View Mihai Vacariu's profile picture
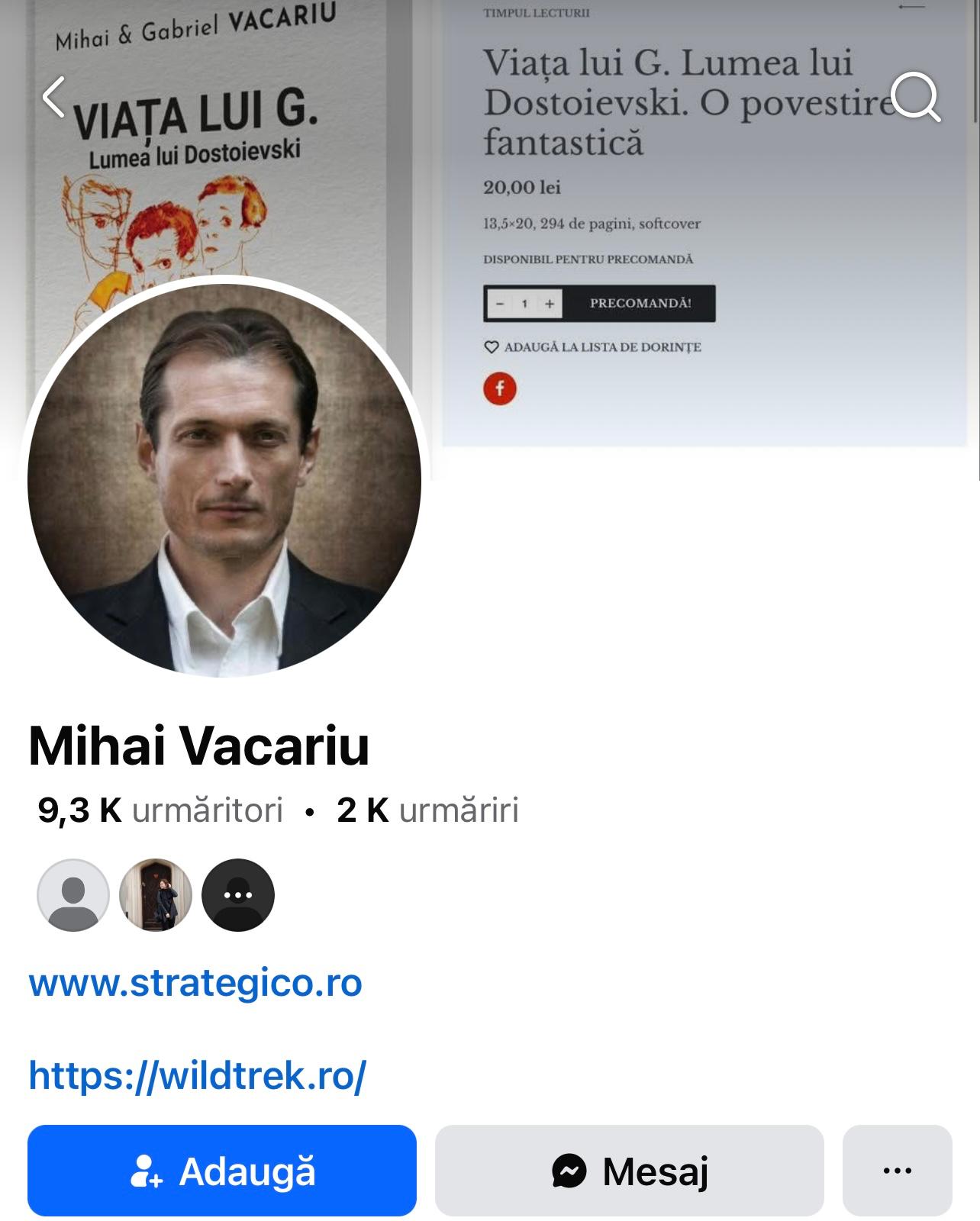This screenshot has height=1221, width=980. tap(224, 479)
